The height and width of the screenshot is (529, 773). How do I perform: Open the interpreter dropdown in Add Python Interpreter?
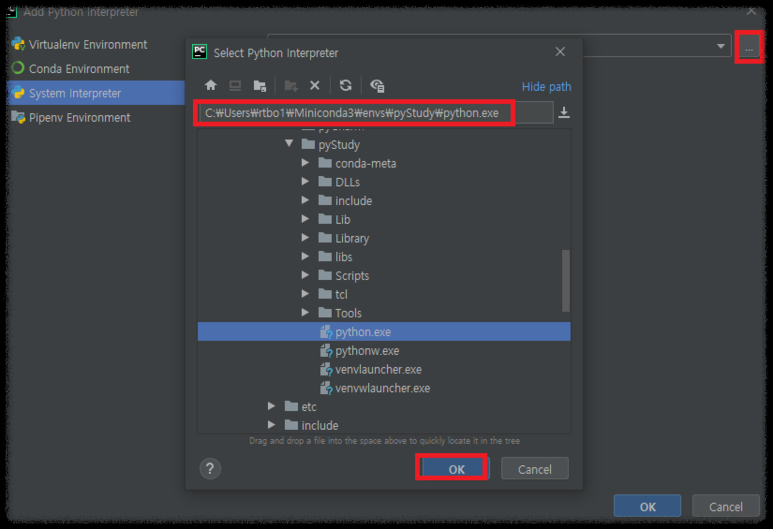720,46
